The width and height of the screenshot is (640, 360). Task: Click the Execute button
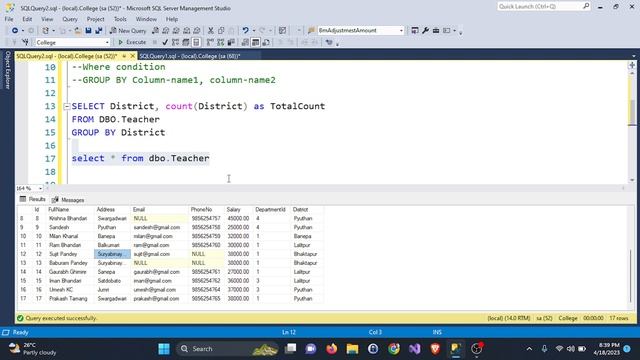tap(132, 42)
